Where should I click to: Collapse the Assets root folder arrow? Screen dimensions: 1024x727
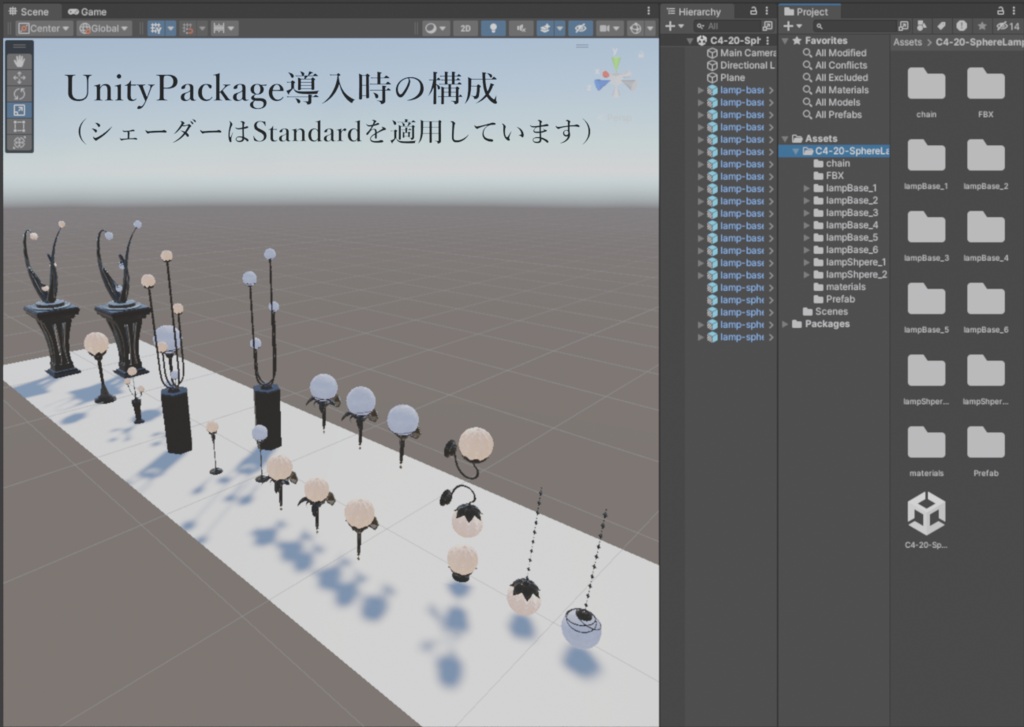(785, 138)
